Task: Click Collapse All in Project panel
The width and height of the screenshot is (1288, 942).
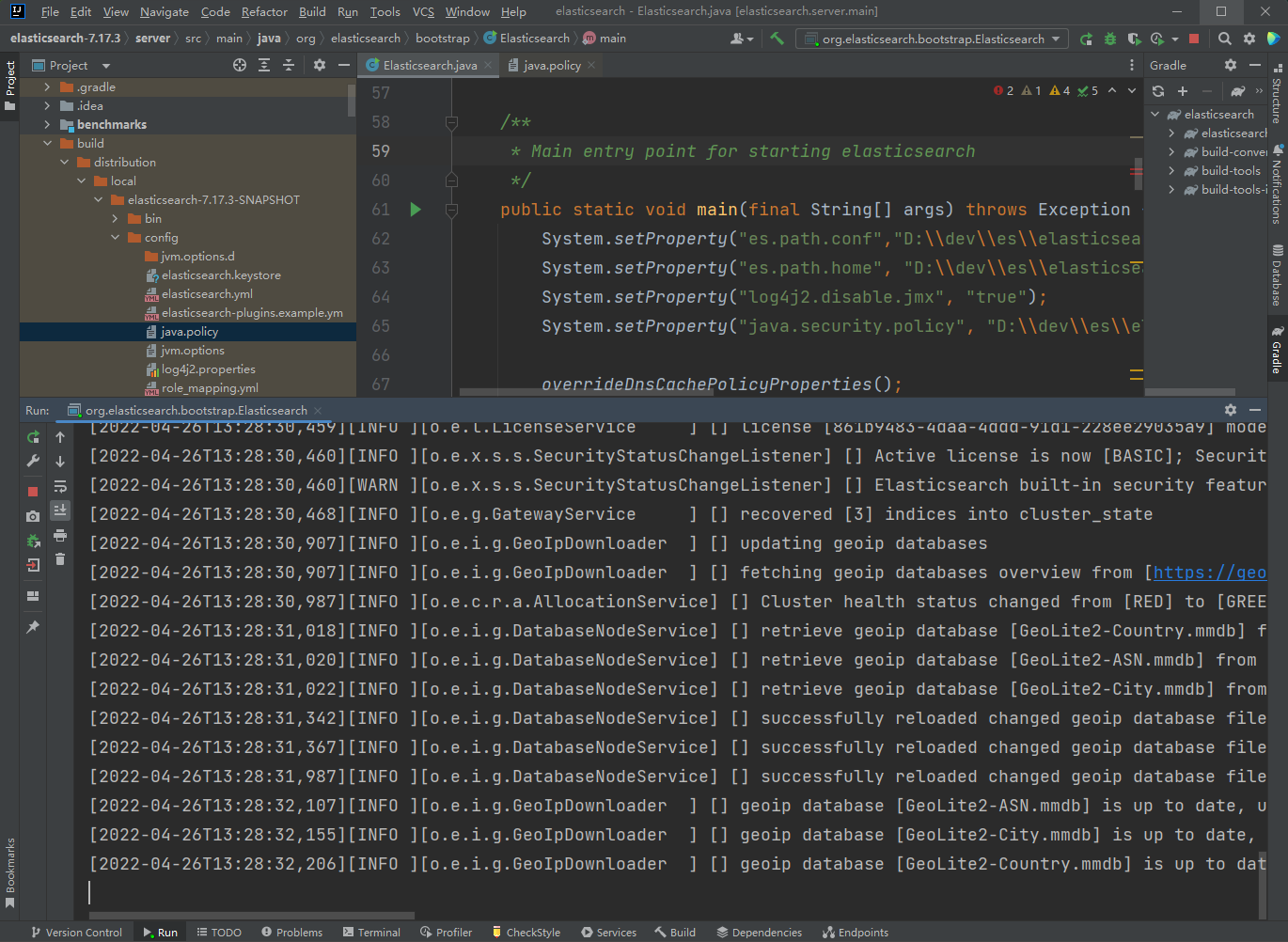Action: tap(289, 65)
